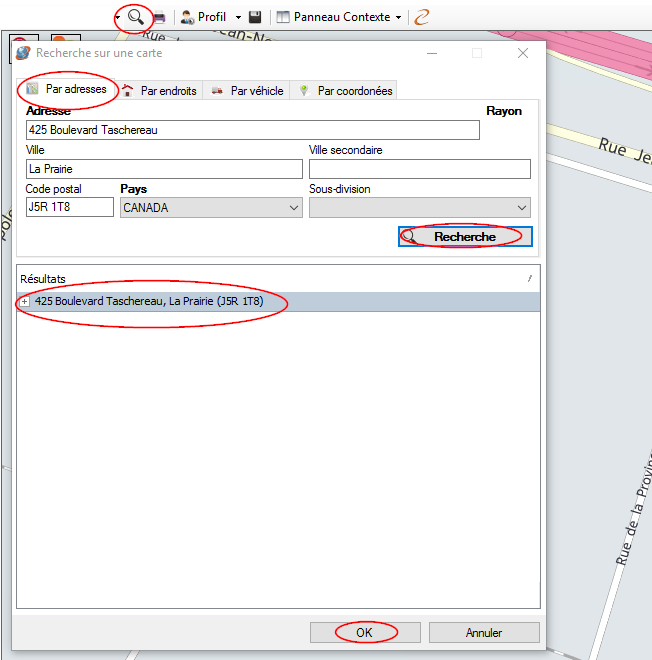This screenshot has width=652, height=660.
Task: Expand the 425 Boulevard Taschereau result
Action: click(x=25, y=302)
